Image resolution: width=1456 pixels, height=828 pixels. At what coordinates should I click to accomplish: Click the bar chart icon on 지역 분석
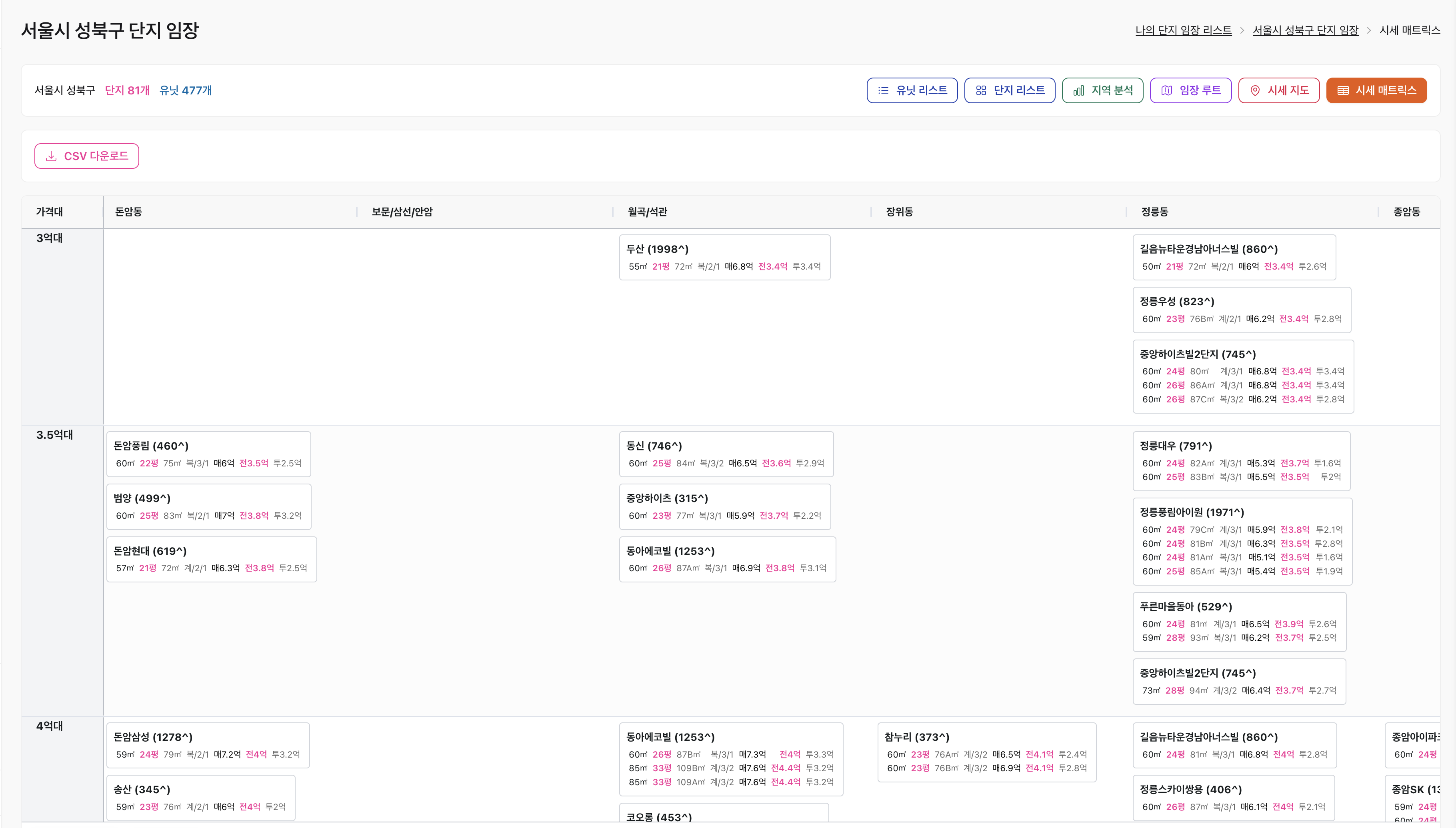pyautogui.click(x=1078, y=90)
